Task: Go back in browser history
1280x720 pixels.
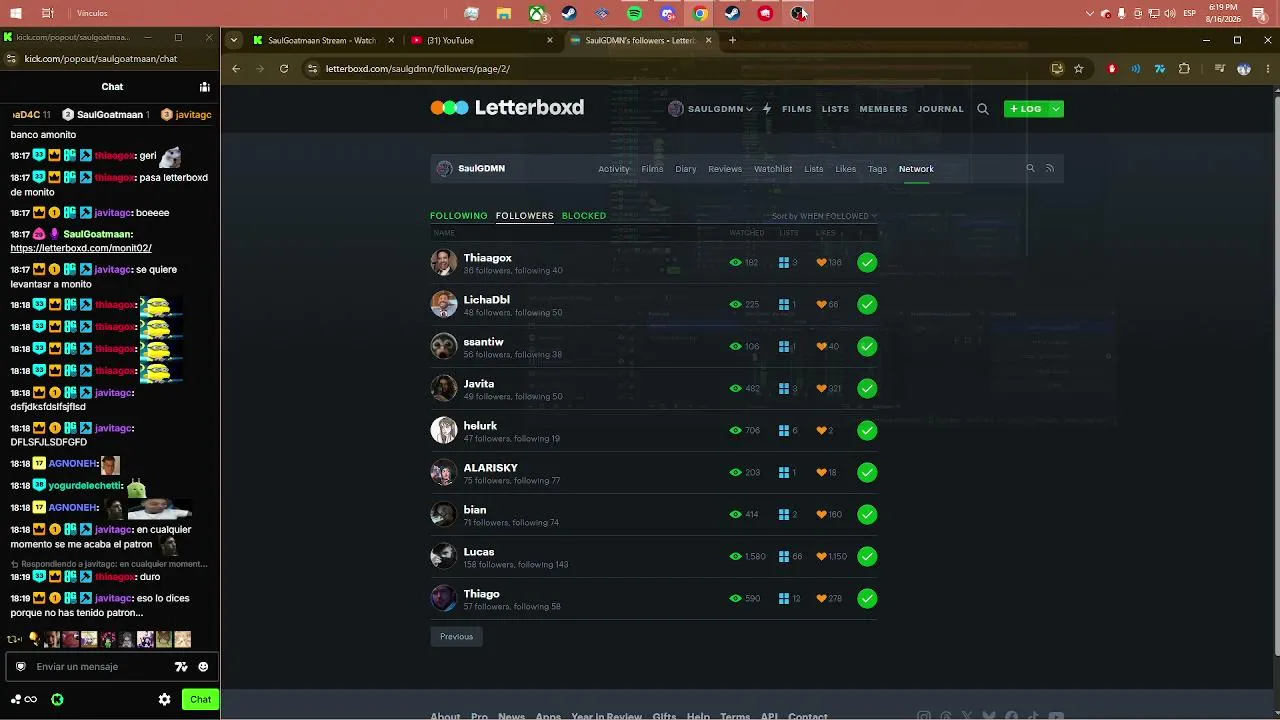Action: [x=236, y=69]
